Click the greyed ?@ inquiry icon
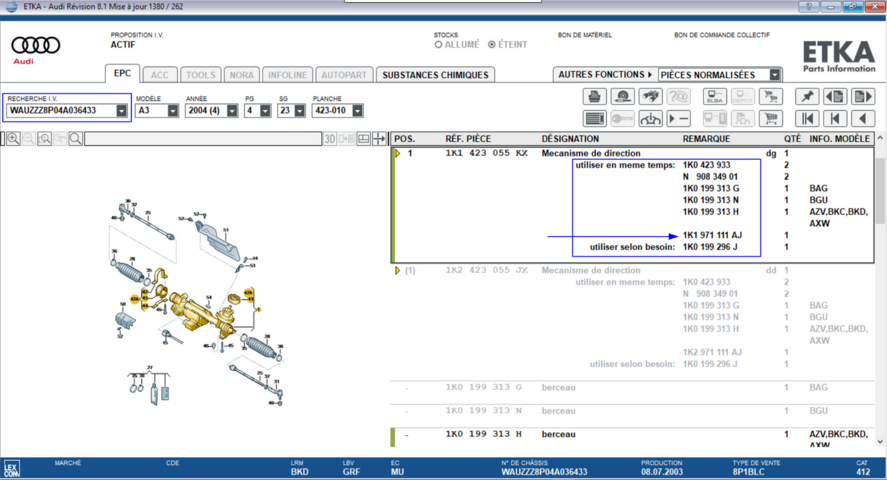 point(679,97)
